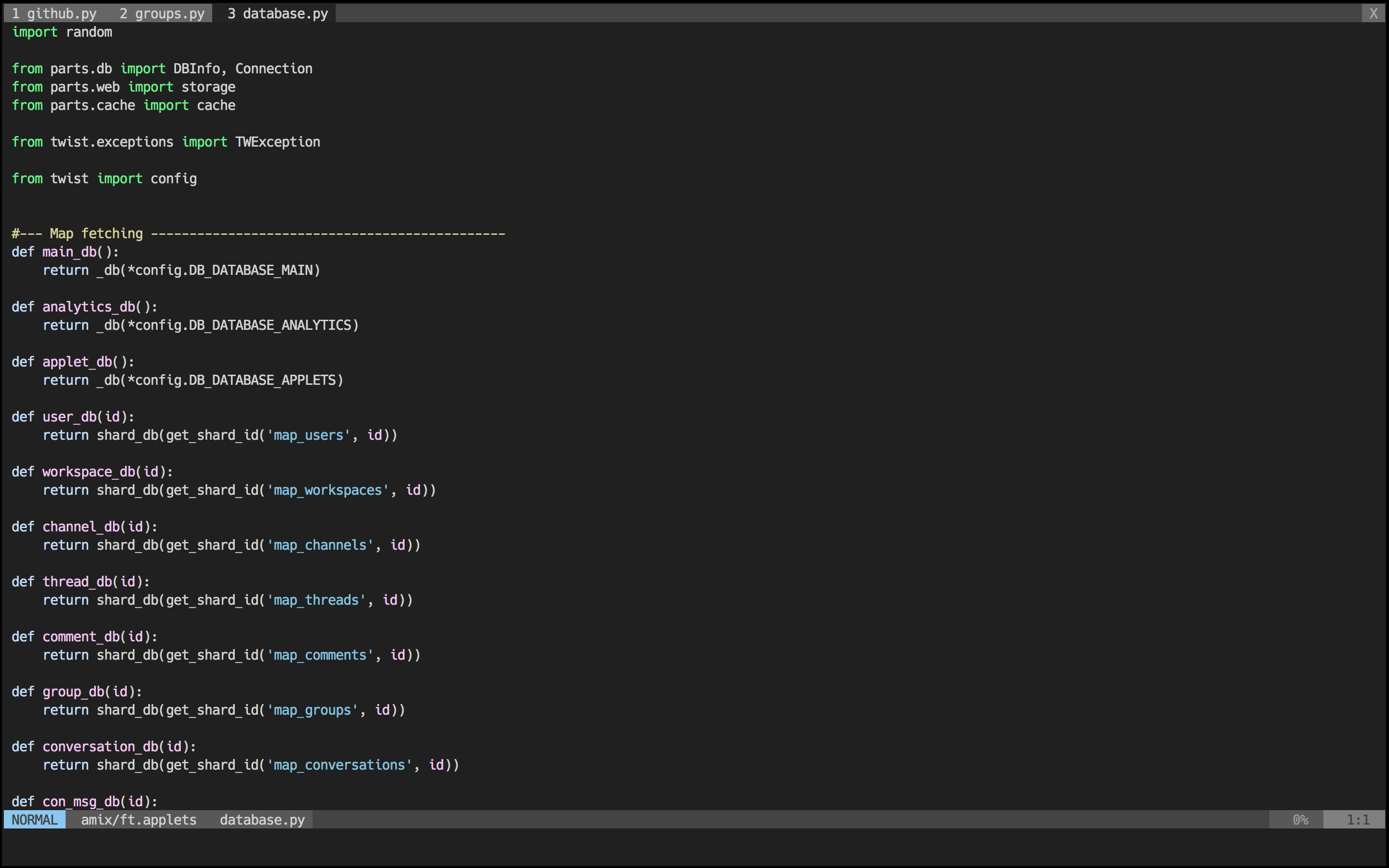Select the database.py tab
This screenshot has height=868, width=1389.
point(277,13)
